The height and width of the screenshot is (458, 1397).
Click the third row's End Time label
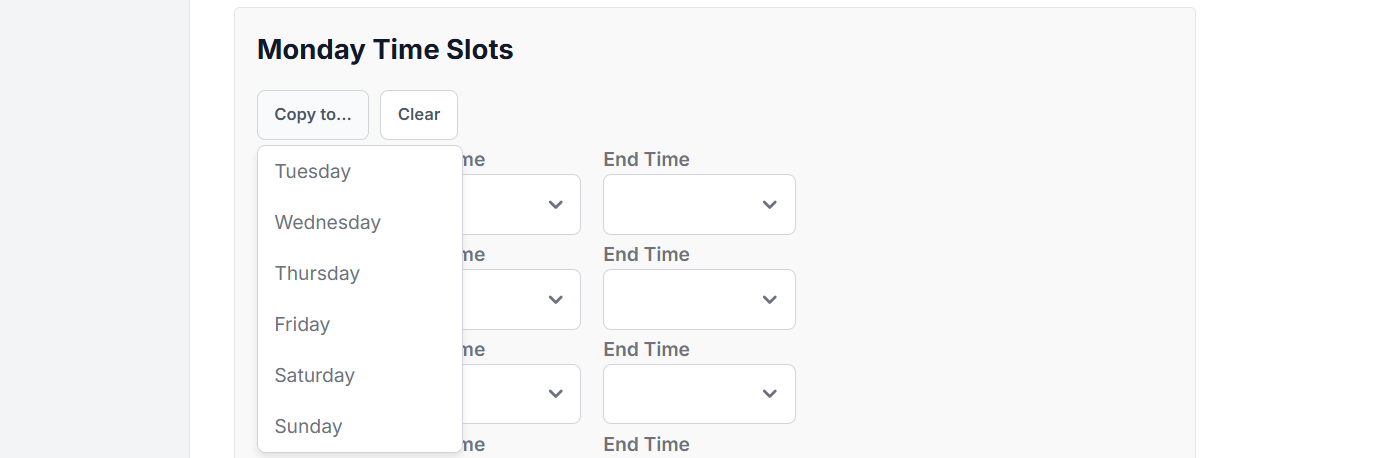click(646, 350)
